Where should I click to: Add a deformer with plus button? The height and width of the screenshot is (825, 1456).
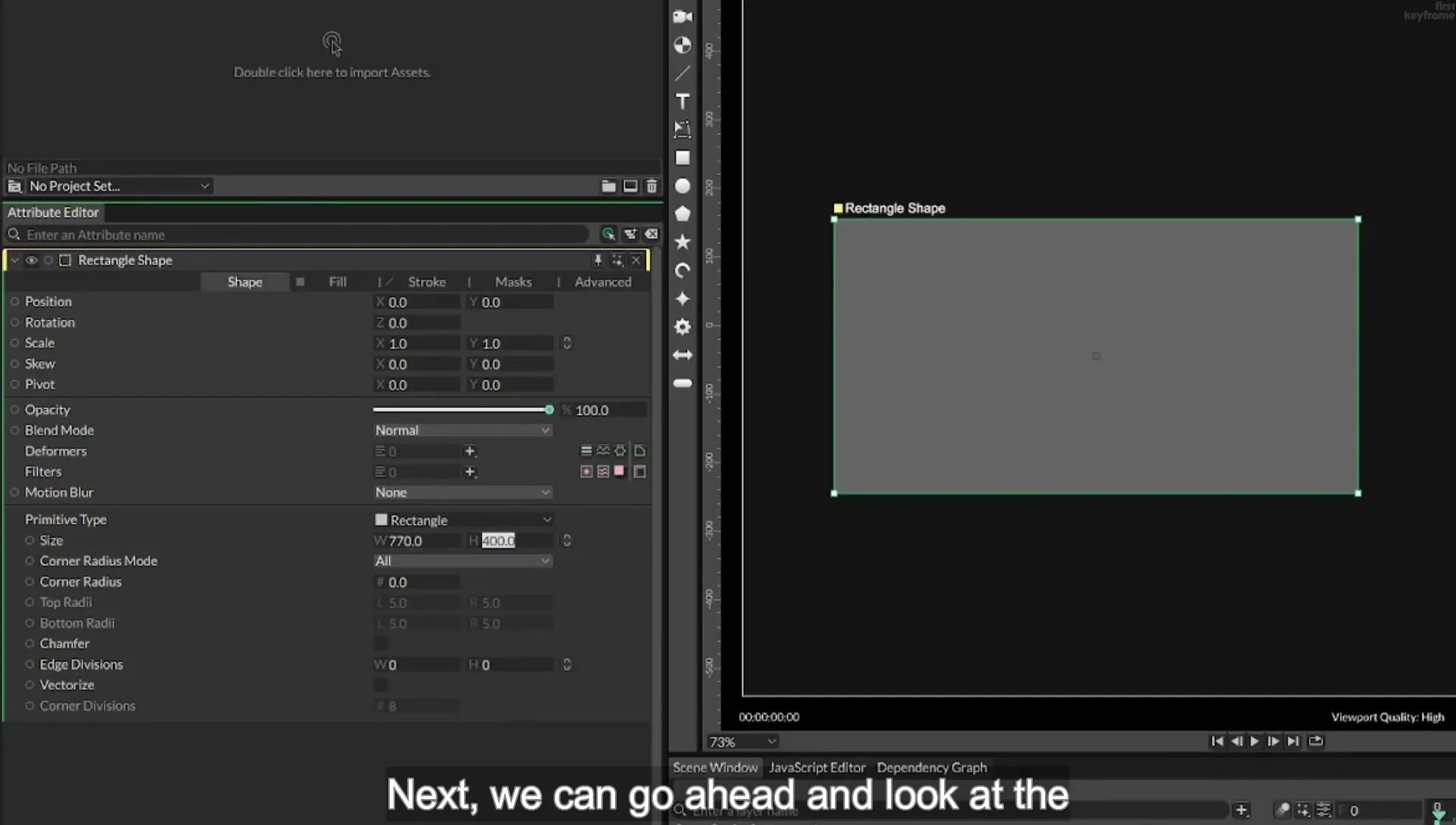click(470, 451)
